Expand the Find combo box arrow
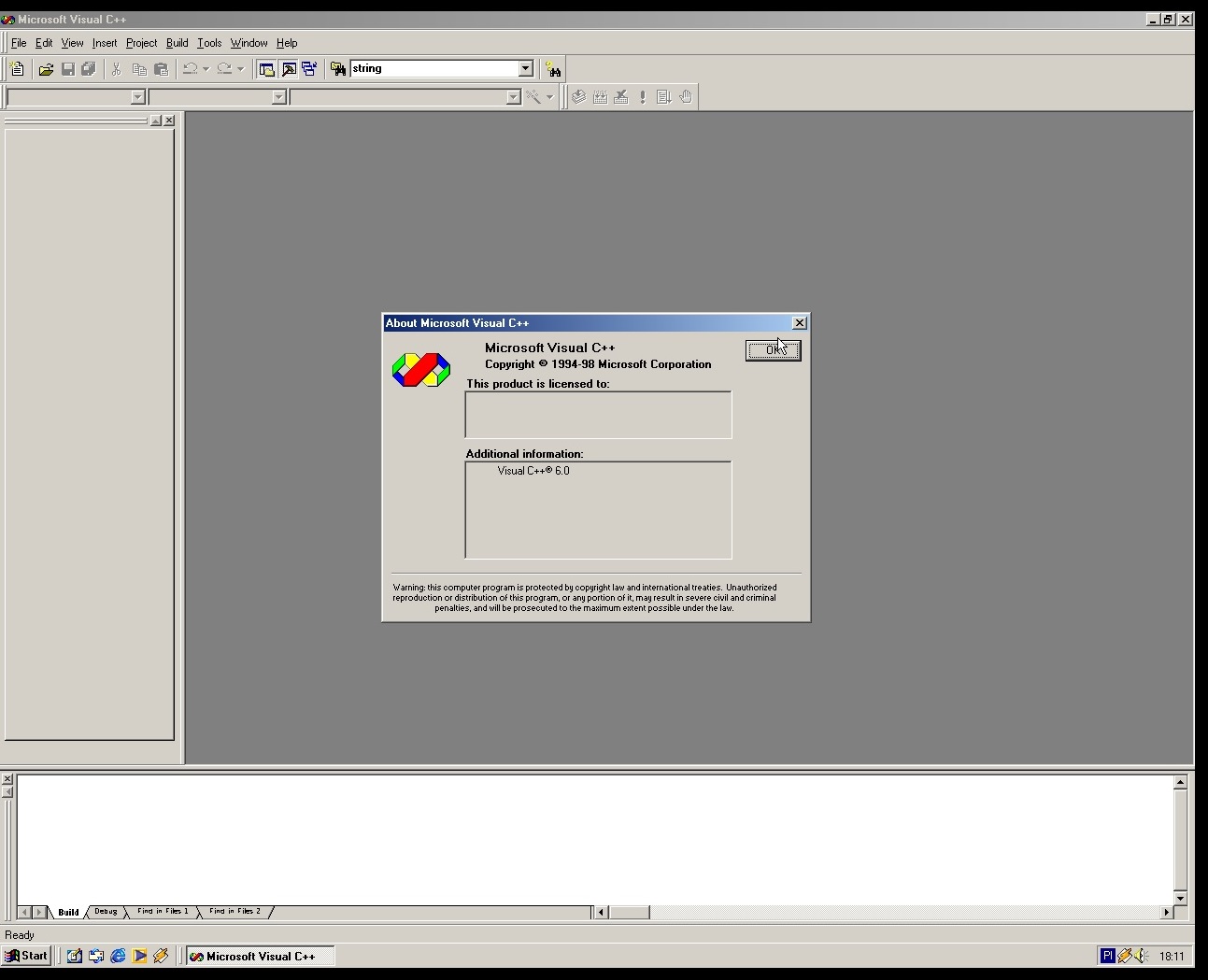Viewport: 1208px width, 980px height. (x=525, y=69)
